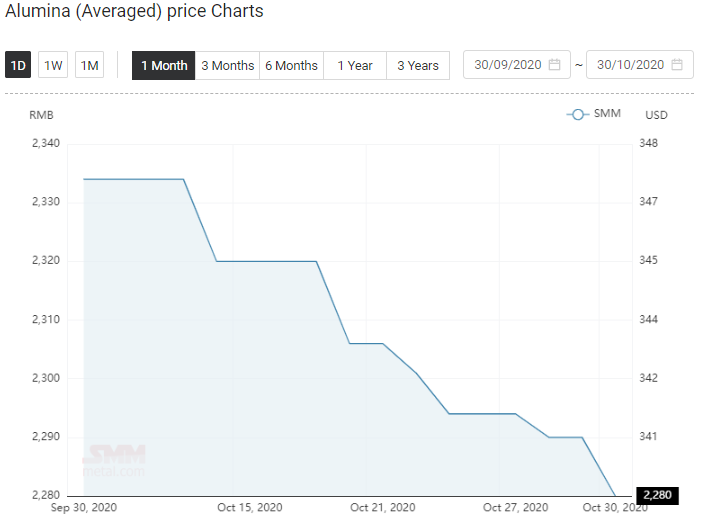Click the end date field 30/10/2020
The height and width of the screenshot is (528, 704).
[630, 65]
